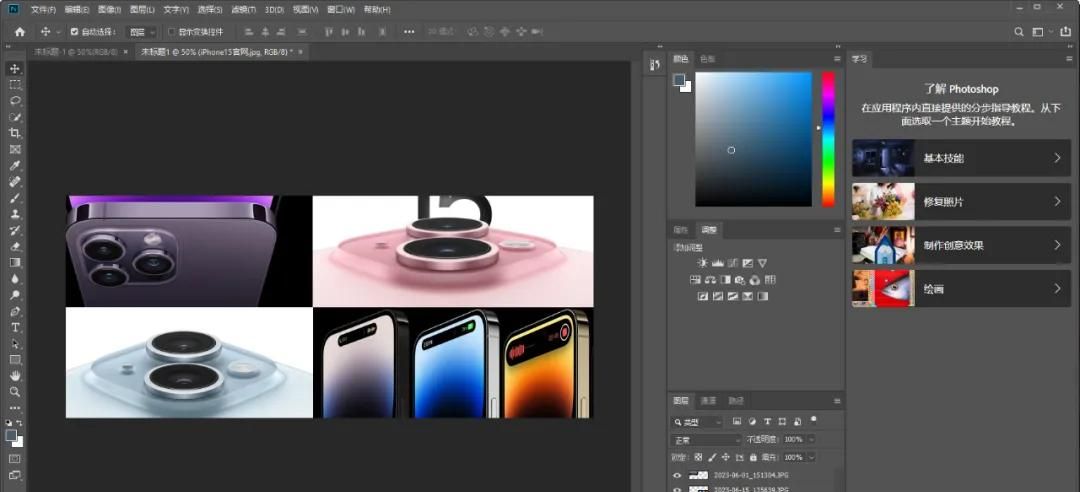Select the Zoom tool in the toolbox

point(14,391)
